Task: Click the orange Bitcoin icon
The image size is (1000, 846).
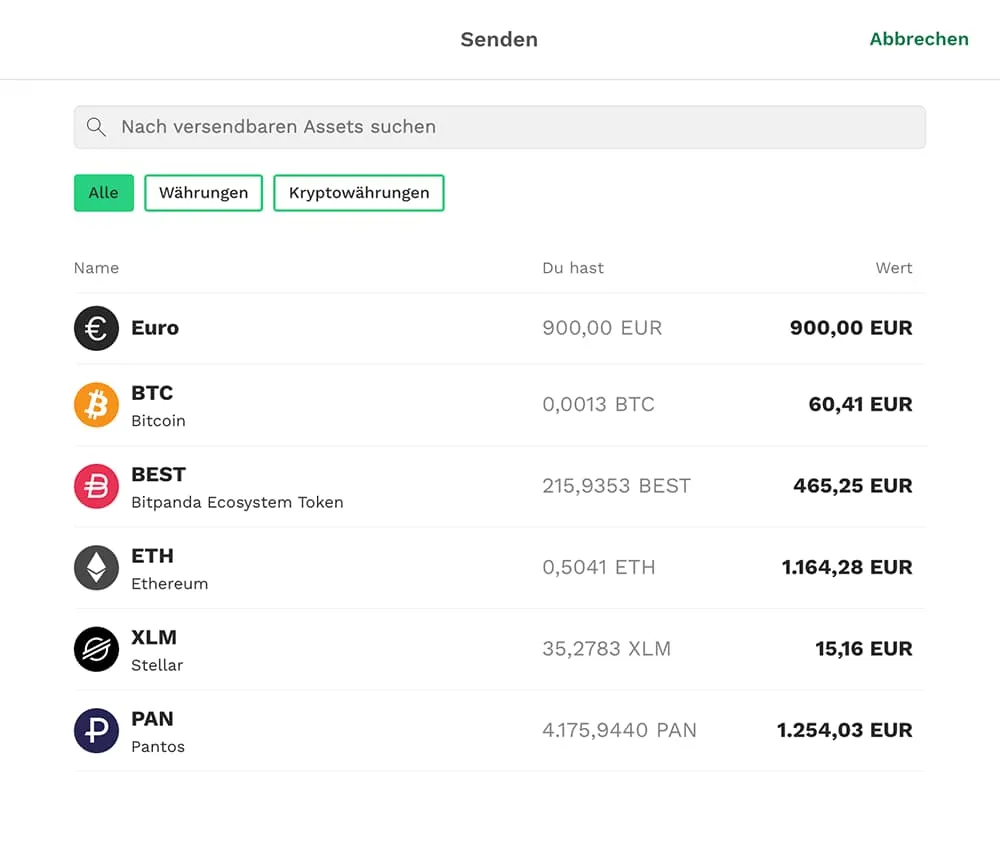Action: click(x=96, y=405)
